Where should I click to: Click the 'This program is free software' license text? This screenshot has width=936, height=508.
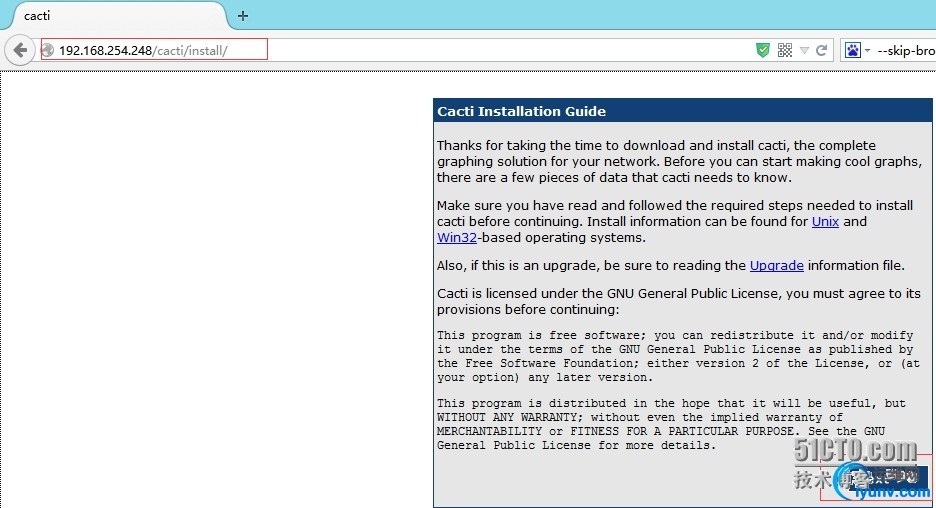678,356
